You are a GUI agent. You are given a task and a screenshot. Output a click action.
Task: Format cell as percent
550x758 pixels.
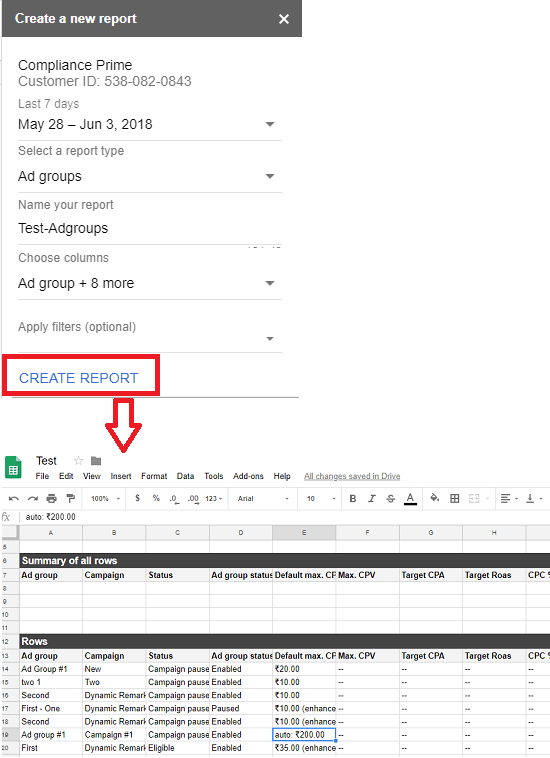156,498
